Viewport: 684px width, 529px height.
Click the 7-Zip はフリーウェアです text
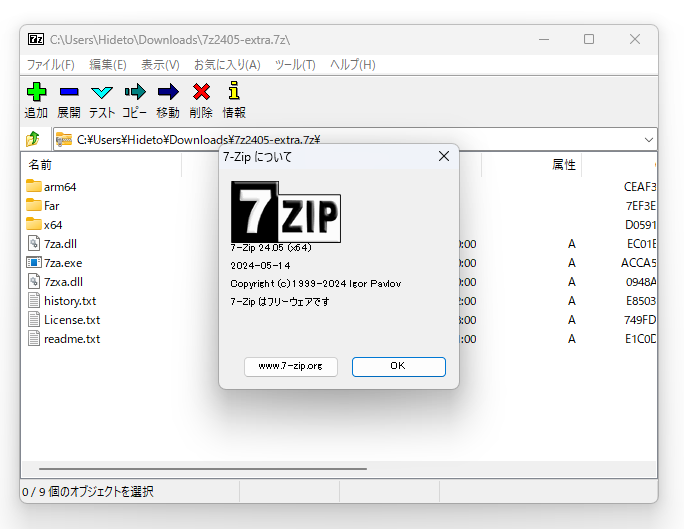click(280, 301)
